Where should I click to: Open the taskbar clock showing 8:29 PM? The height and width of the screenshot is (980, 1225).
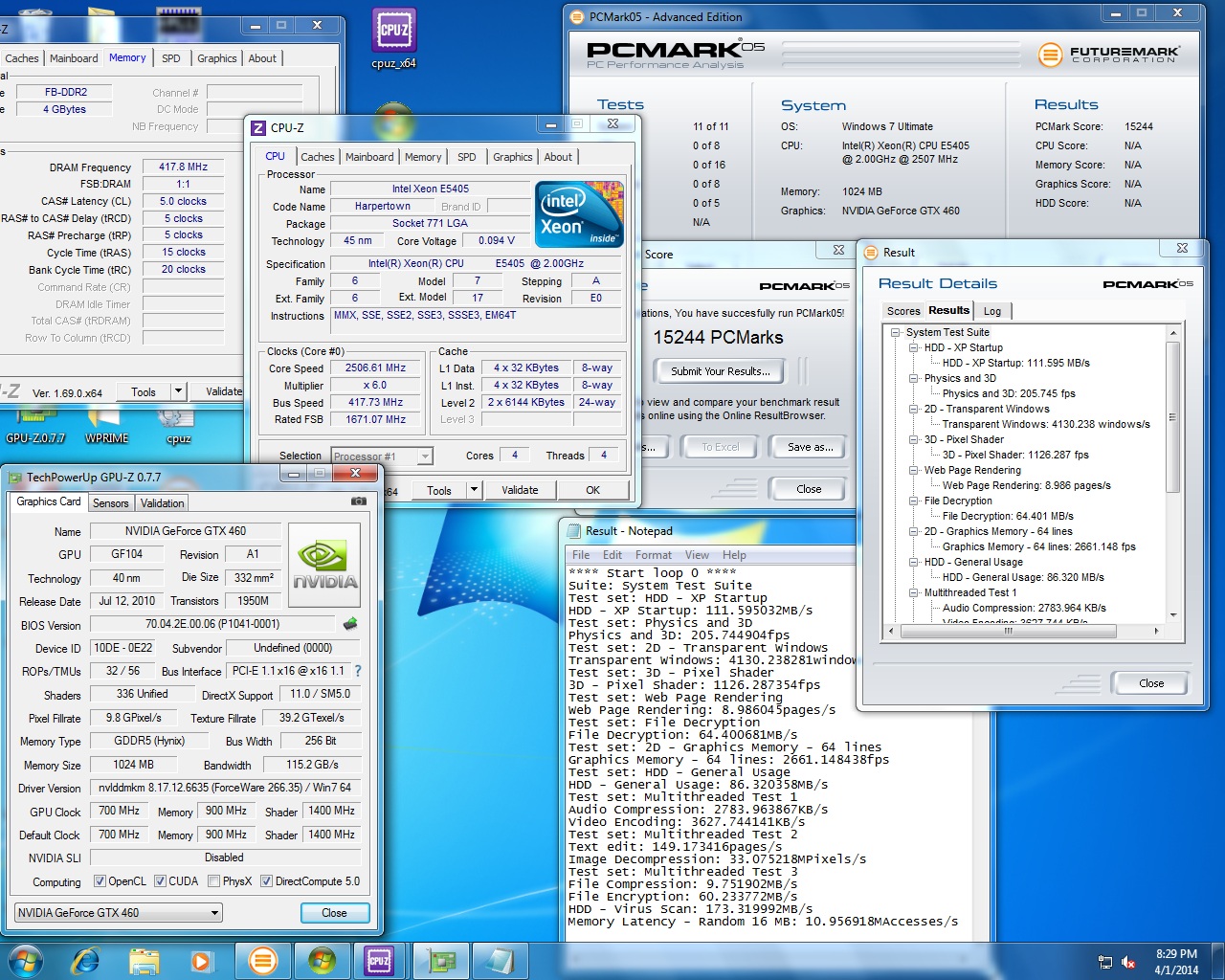pyautogui.click(x=1176, y=962)
